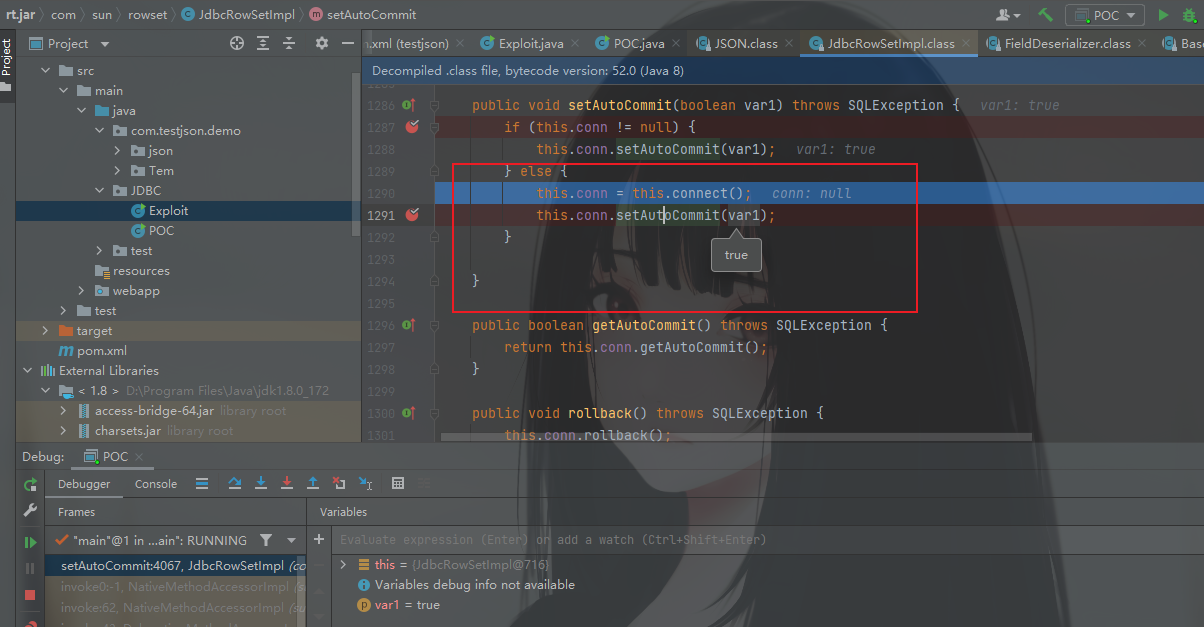This screenshot has height=627, width=1204.
Task: Add a new watch with plus icon
Action: point(319,539)
